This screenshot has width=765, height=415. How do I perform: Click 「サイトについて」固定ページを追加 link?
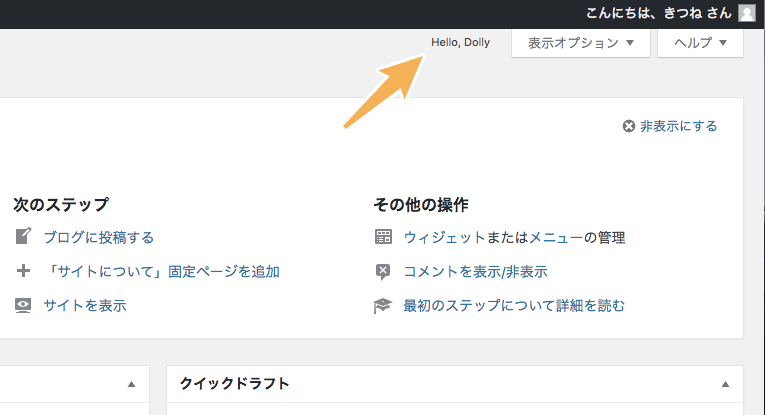(161, 272)
